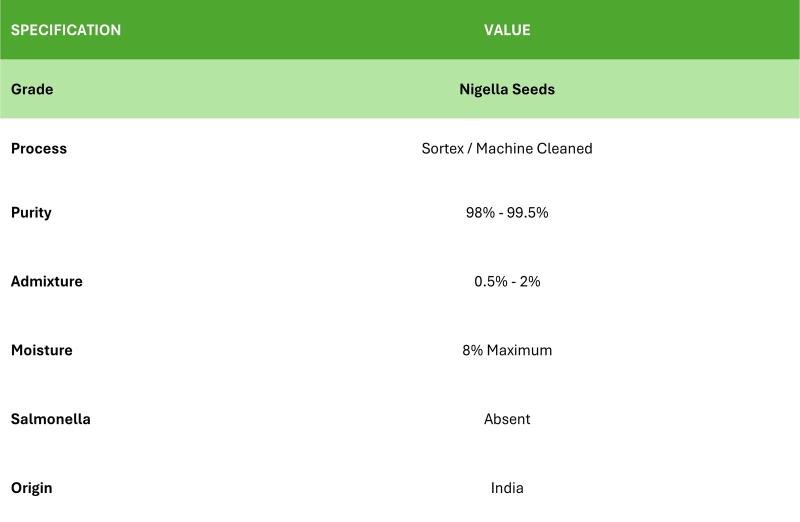Select the Purity row label
Viewport: 800px width, 522px height.
pyautogui.click(x=31, y=213)
